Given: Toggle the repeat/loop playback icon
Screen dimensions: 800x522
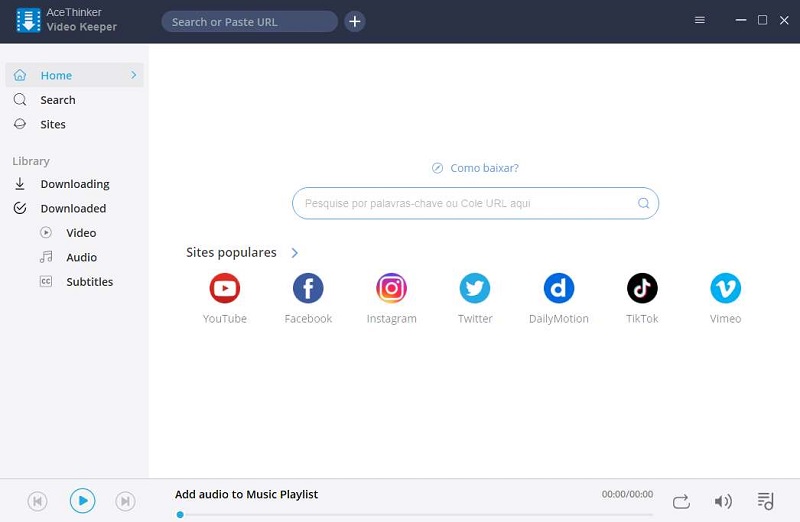Looking at the screenshot, I should (x=681, y=502).
